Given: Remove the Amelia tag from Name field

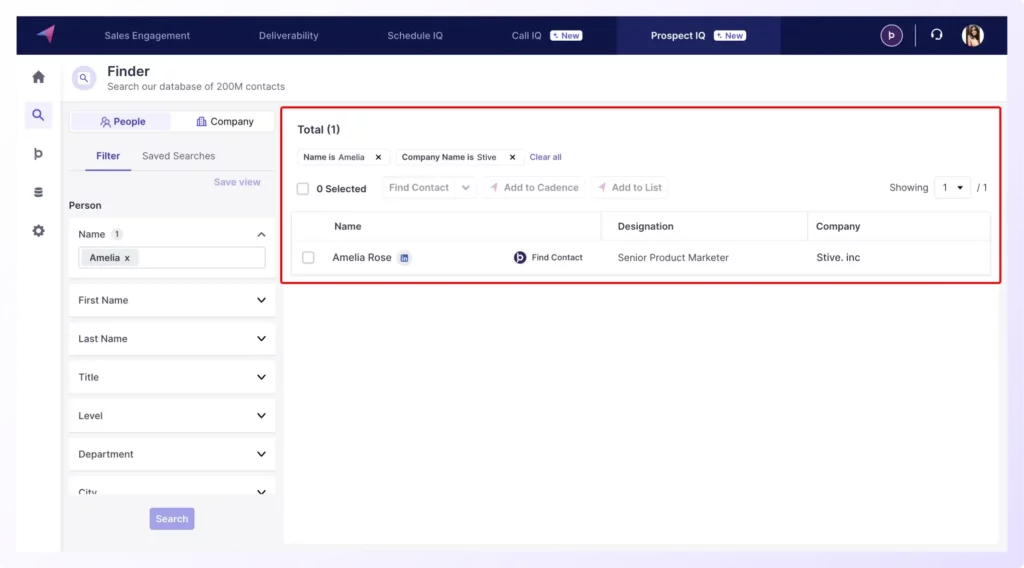Looking at the screenshot, I should point(127,259).
